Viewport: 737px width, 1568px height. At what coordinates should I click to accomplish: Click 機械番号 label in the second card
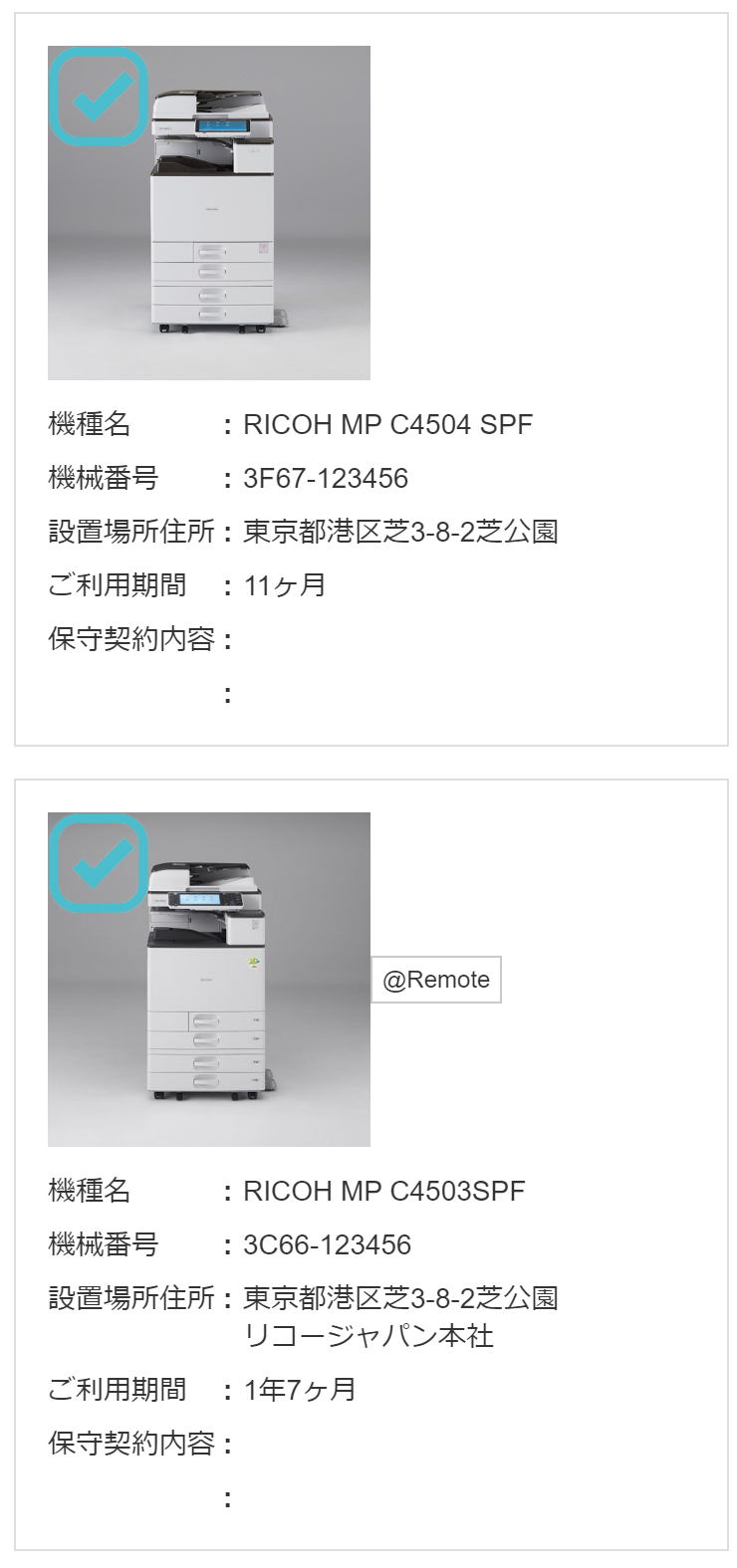pyautogui.click(x=104, y=1244)
